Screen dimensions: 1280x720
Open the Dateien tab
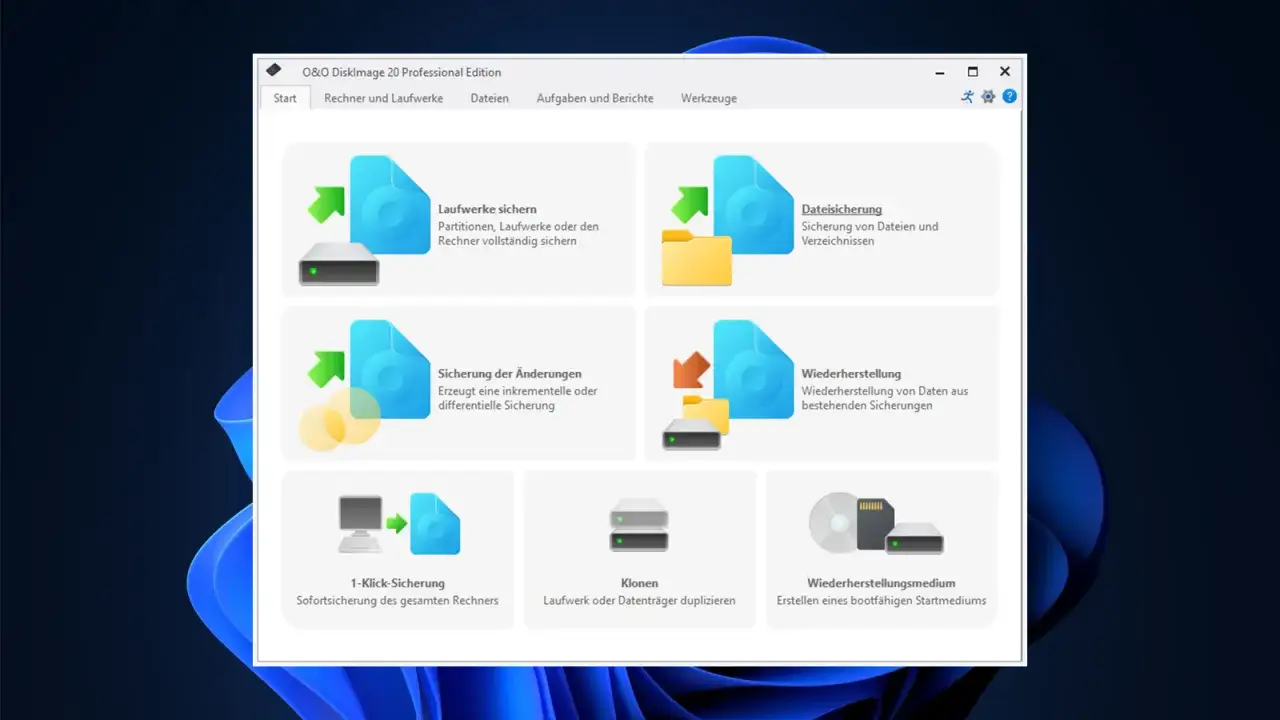(490, 98)
